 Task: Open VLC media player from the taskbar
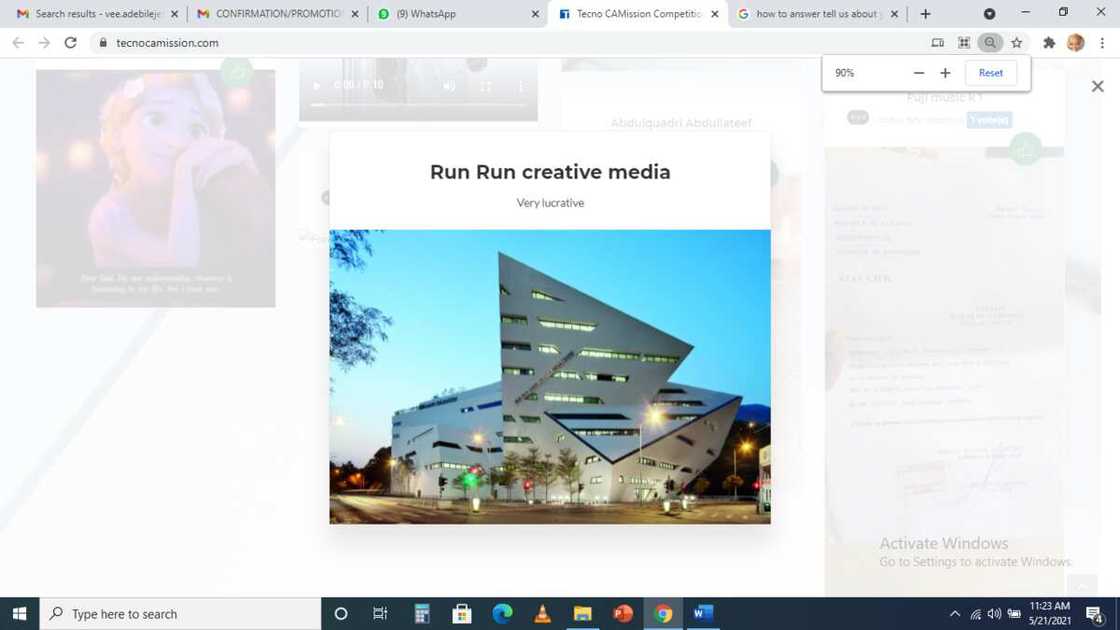542,613
